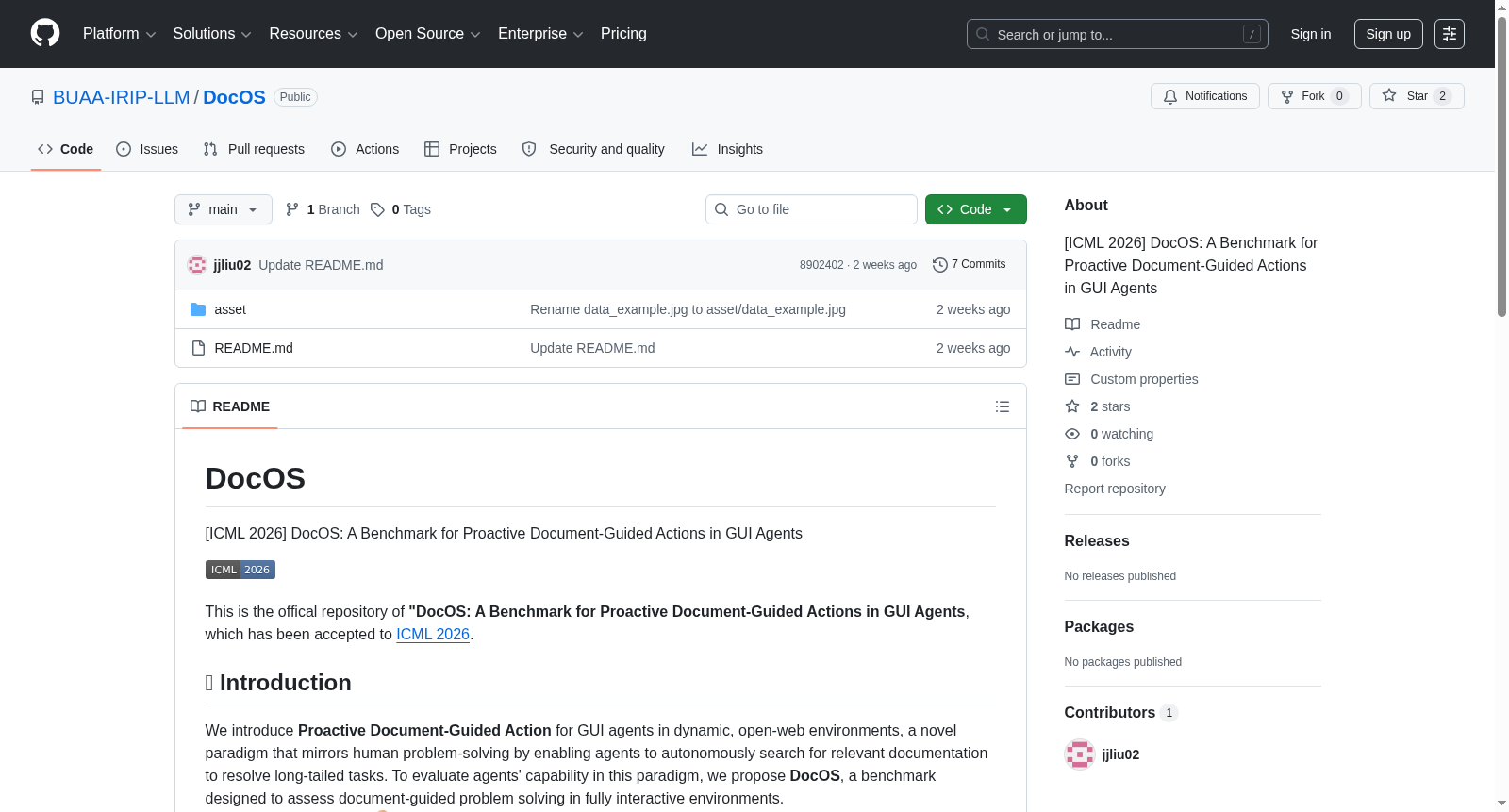The image size is (1509, 812).
Task: Click the note icon beside Custom properties
Action: (1072, 379)
